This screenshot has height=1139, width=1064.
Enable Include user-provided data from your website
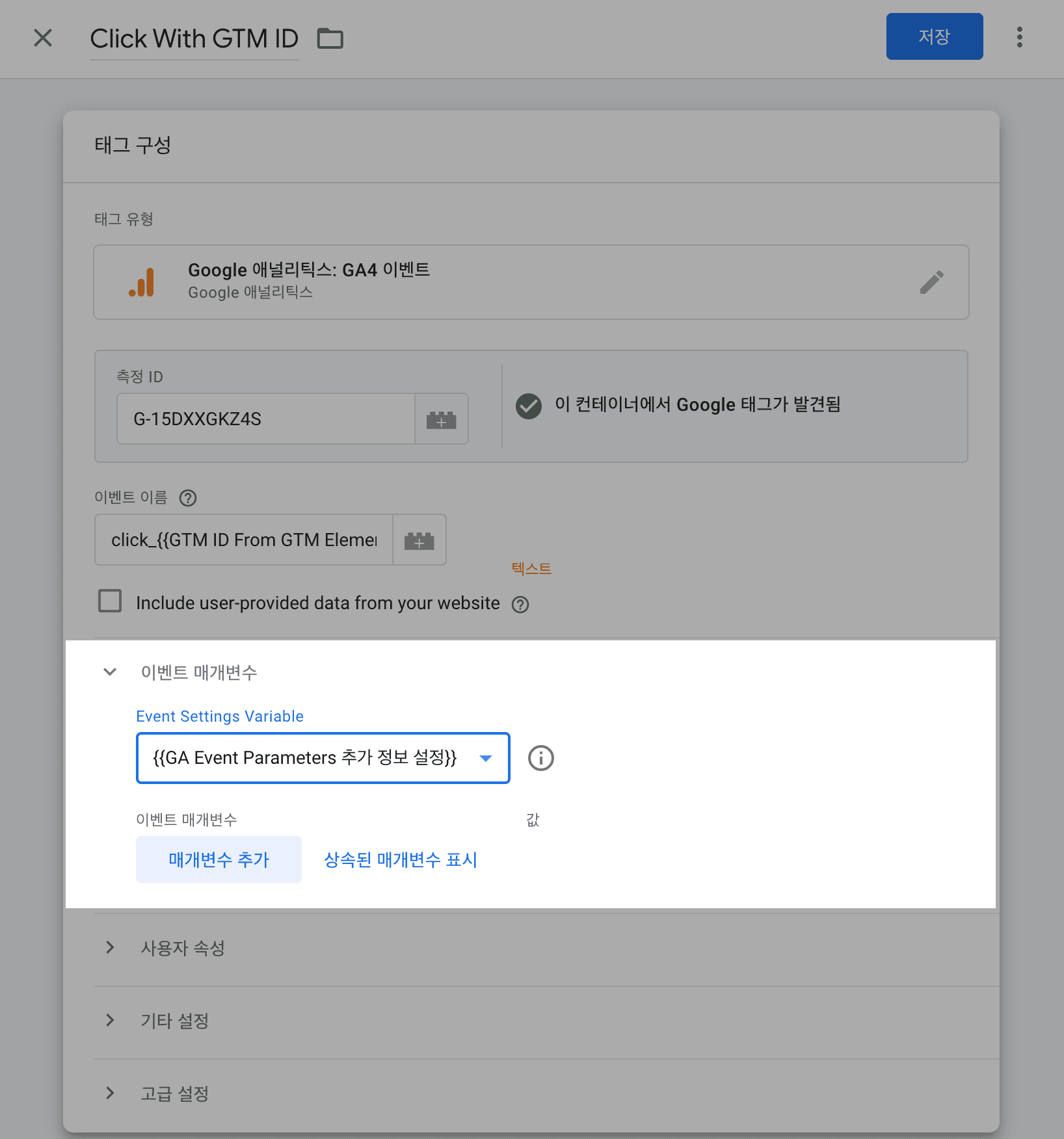(x=110, y=601)
